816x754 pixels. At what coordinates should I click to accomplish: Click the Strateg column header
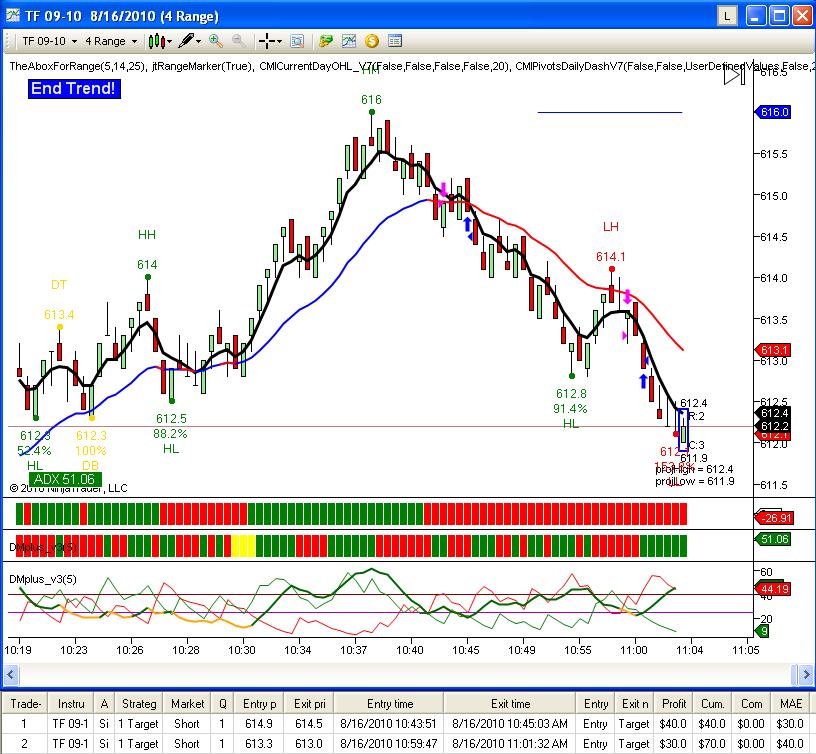139,704
